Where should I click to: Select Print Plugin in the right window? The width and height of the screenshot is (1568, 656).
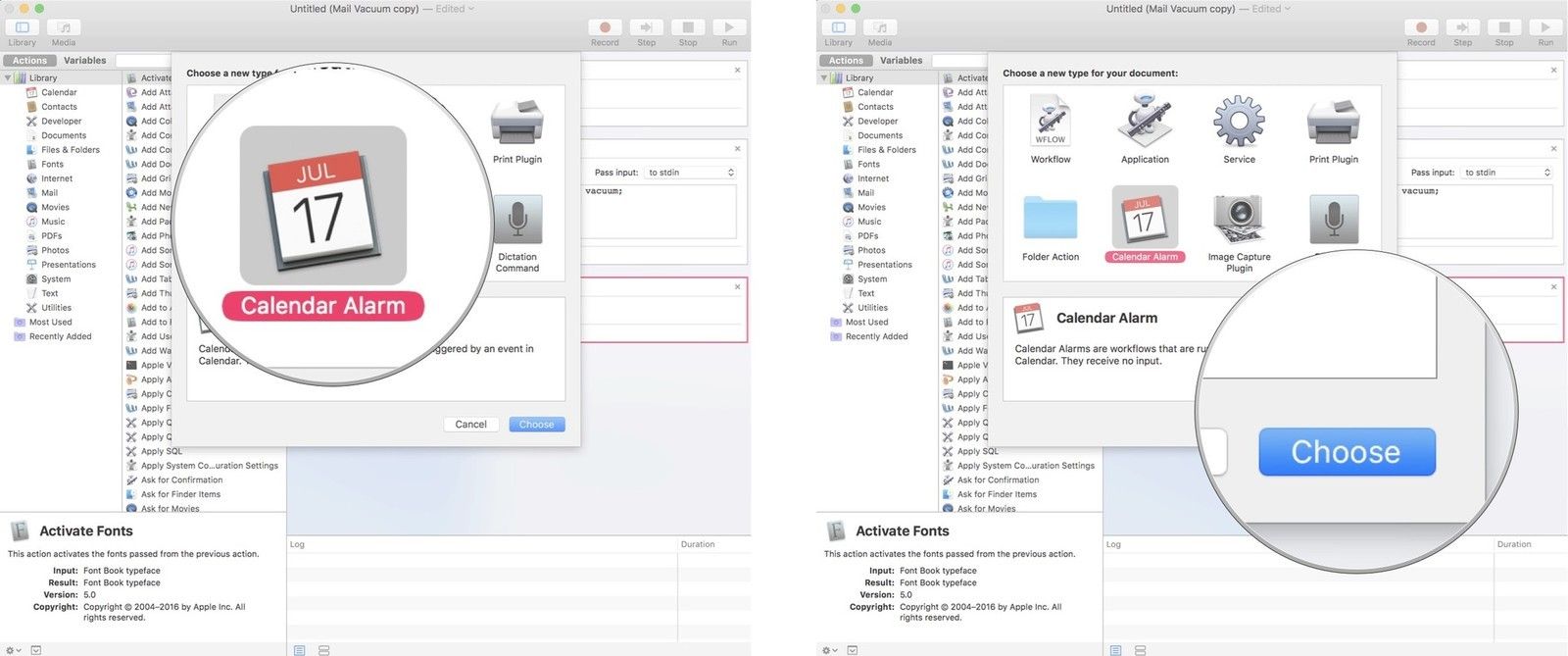point(1333,124)
